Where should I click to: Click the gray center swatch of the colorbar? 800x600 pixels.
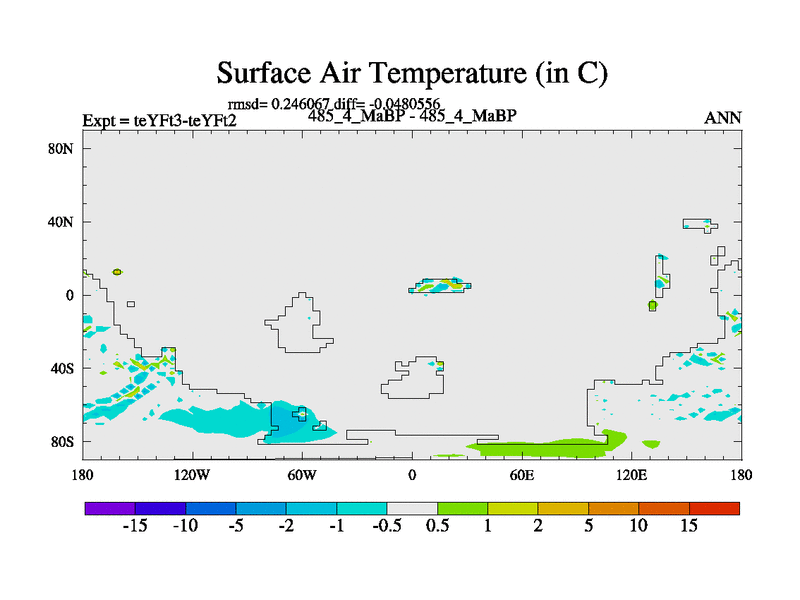412,508
